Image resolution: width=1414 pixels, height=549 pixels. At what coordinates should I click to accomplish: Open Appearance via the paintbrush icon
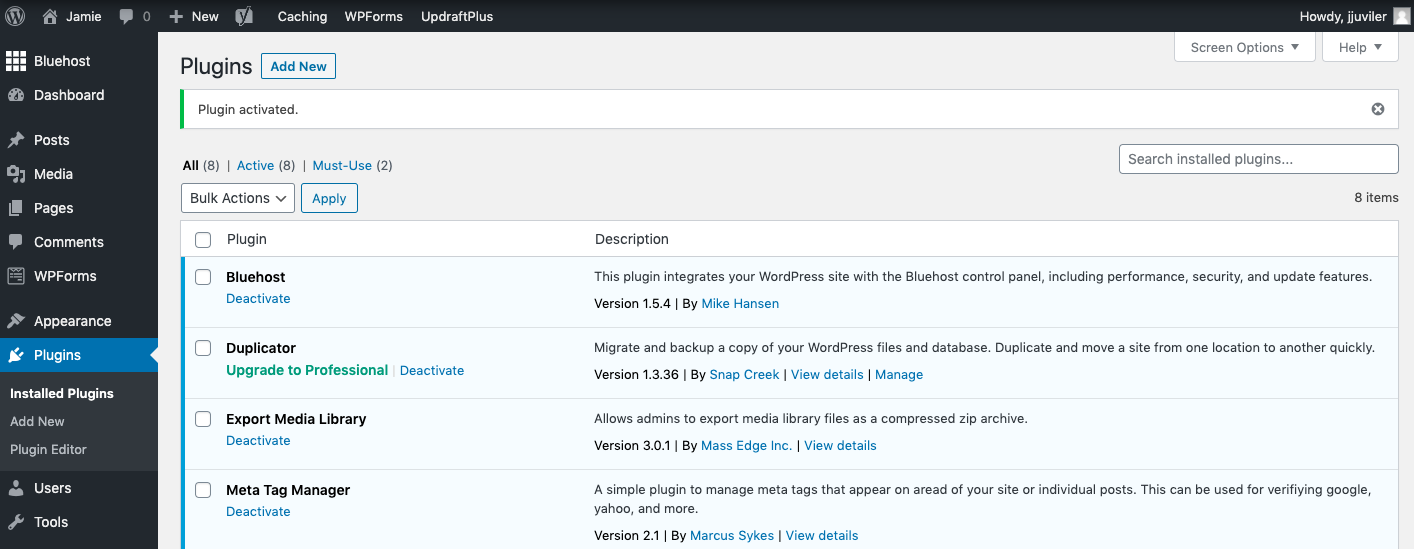pos(16,321)
